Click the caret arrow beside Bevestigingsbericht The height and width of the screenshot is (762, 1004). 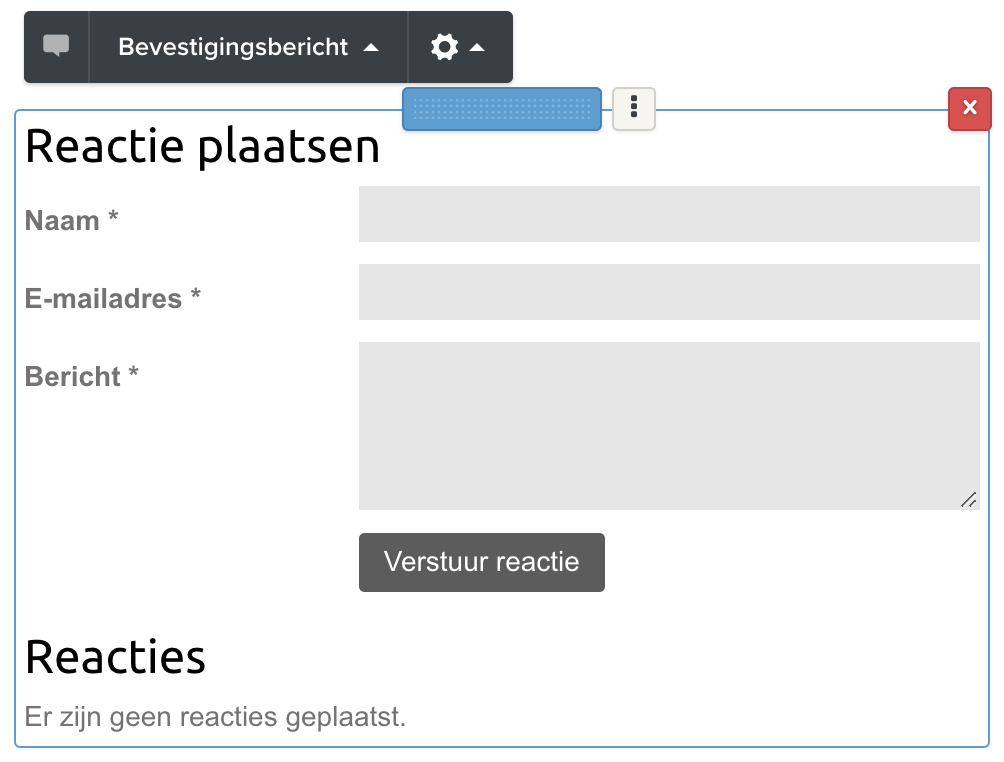[371, 48]
